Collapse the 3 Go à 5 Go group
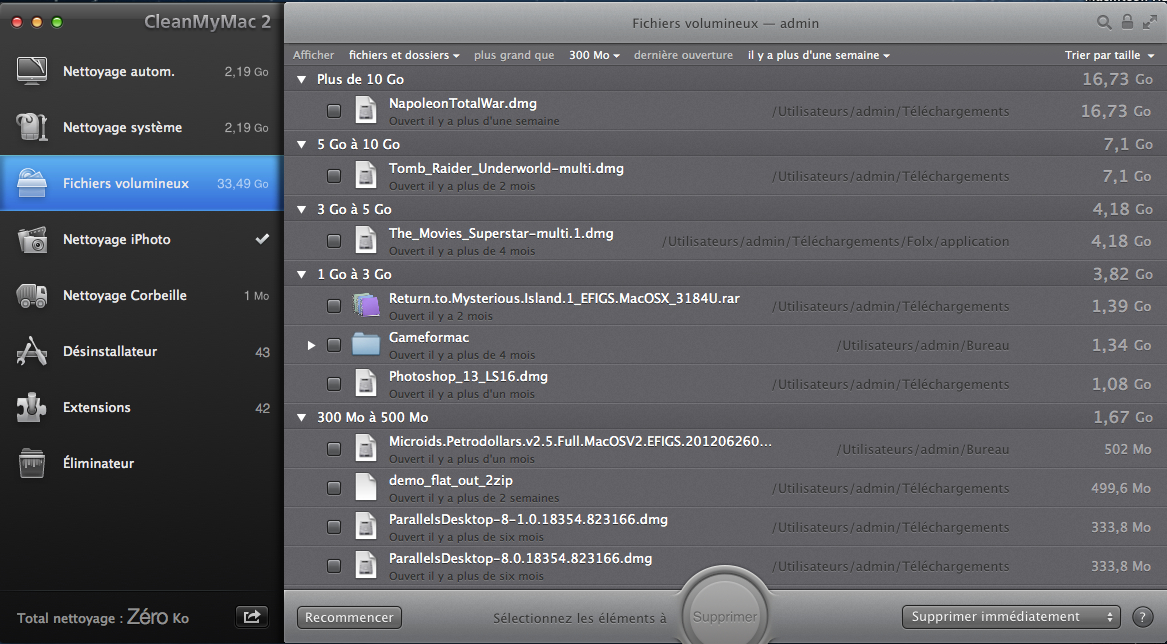The image size is (1167, 644). [x=301, y=209]
